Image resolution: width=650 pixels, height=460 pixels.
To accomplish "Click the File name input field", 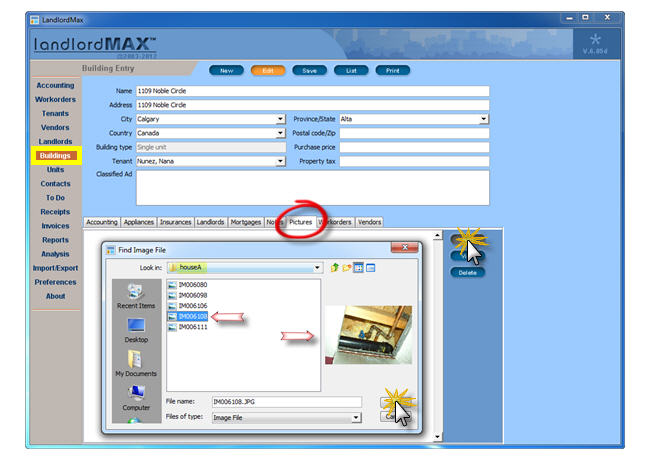I will tap(286, 402).
